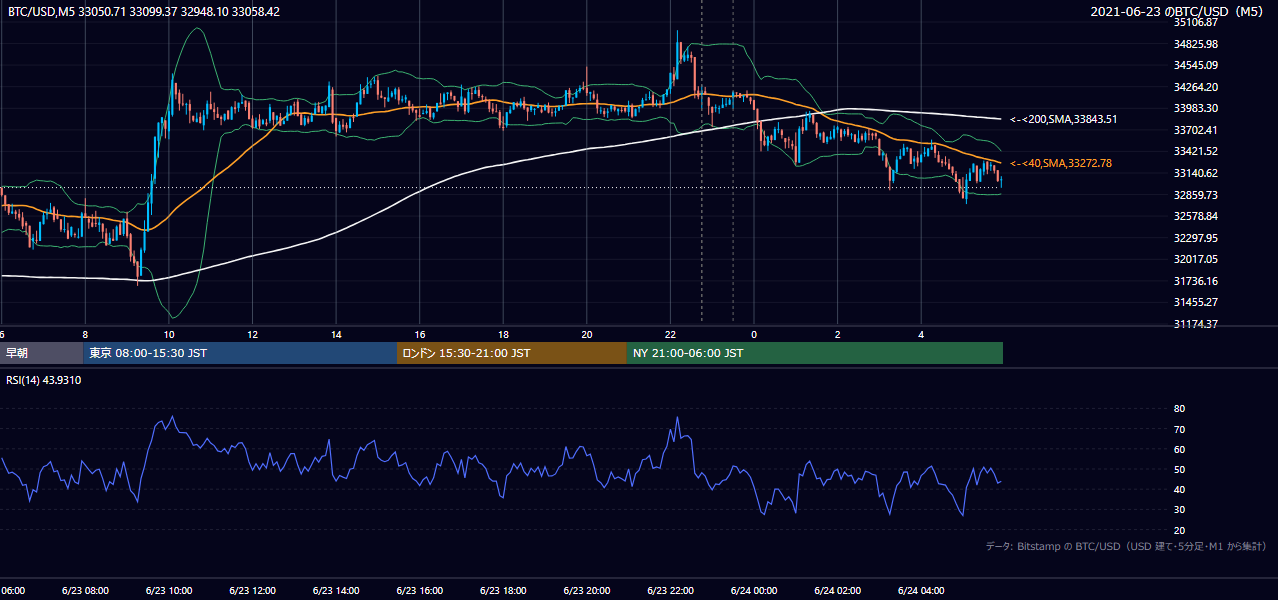
Task: Click hour mark 22 on price chart axis
Action: click(670, 334)
